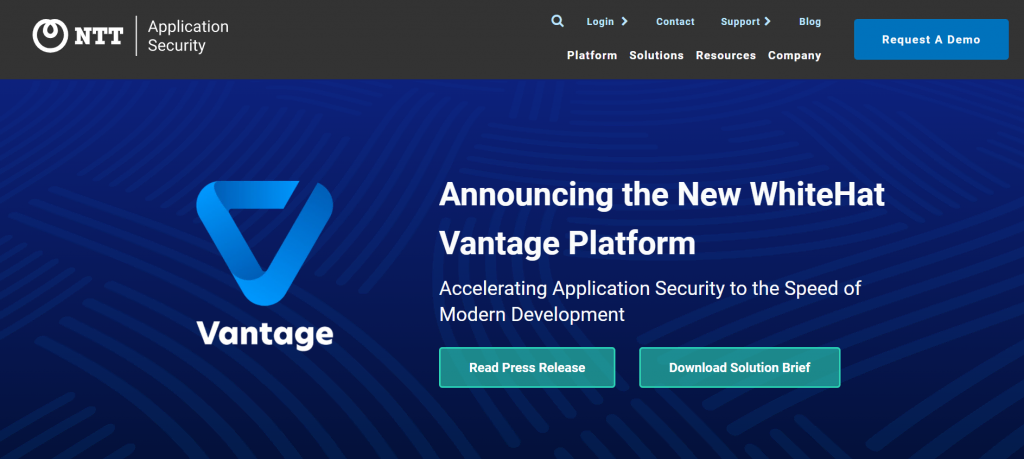Click the Vantage wordmark under the logo
The height and width of the screenshot is (459, 1024).
pos(264,332)
